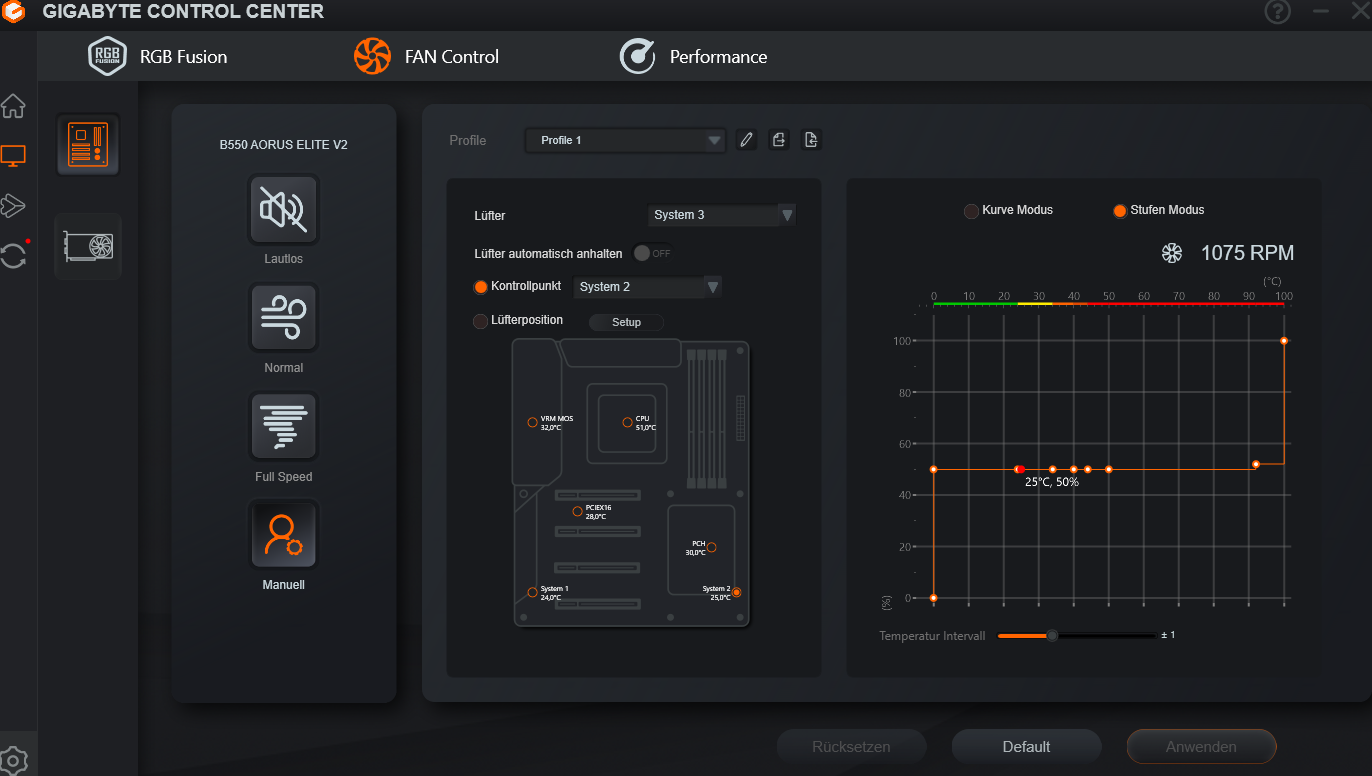Viewport: 1372px width, 776px height.
Task: Select Kurve Modus radio button
Action: [971, 211]
